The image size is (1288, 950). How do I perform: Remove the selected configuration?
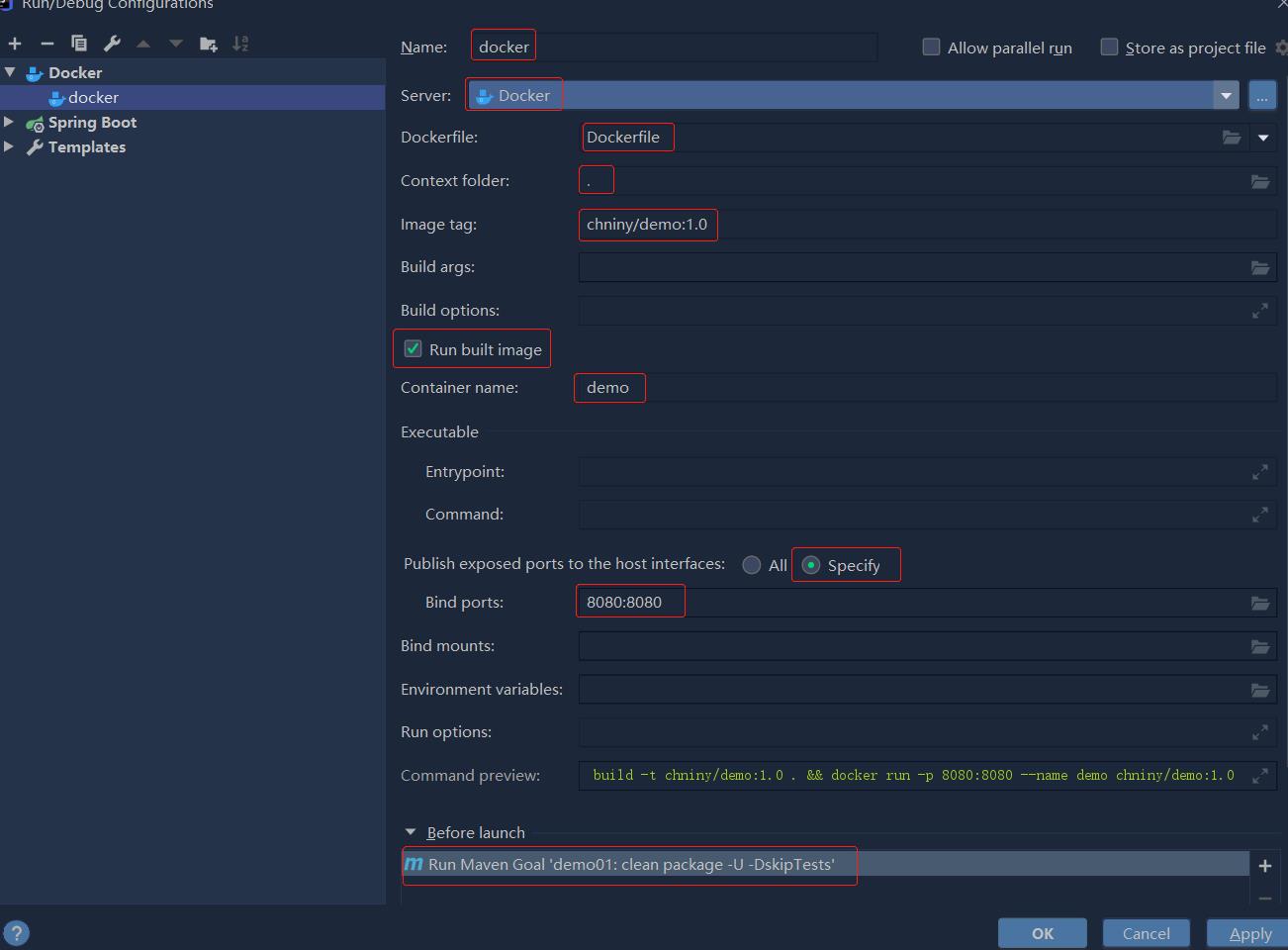tap(46, 44)
